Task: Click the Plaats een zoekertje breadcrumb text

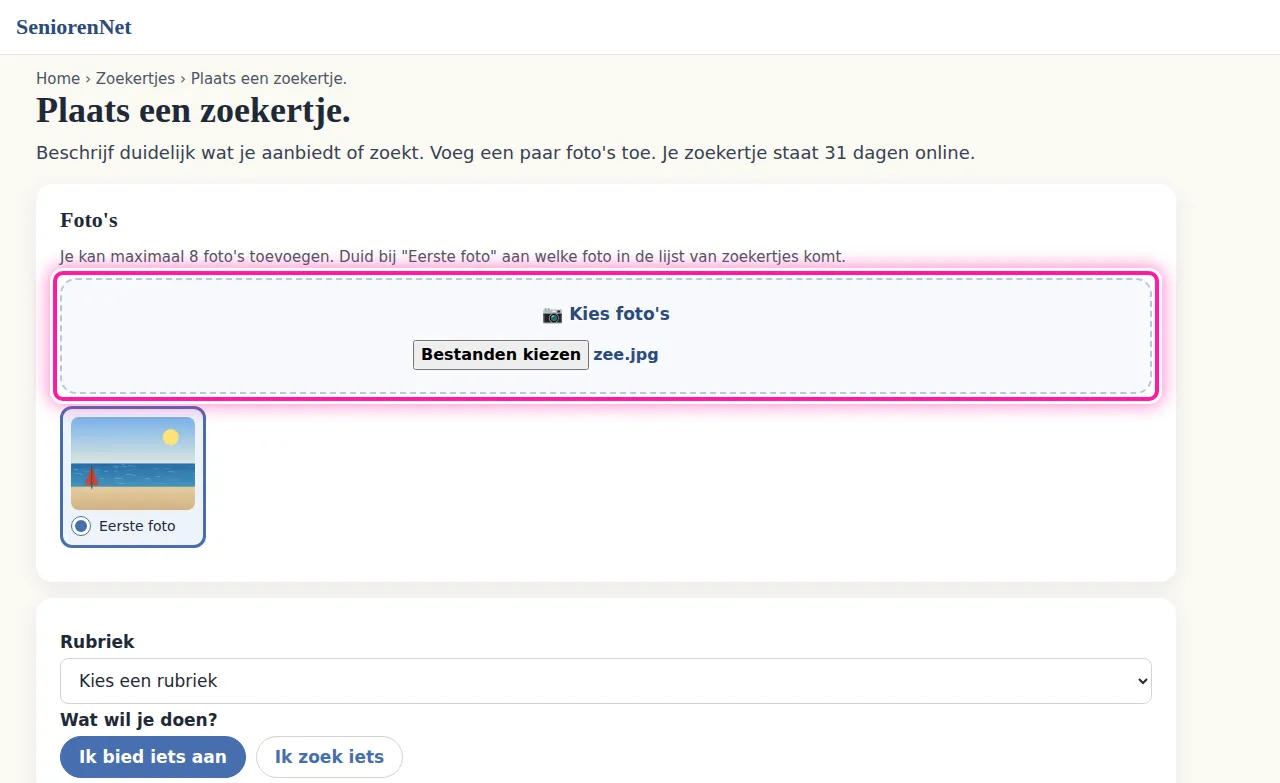Action: (269, 78)
